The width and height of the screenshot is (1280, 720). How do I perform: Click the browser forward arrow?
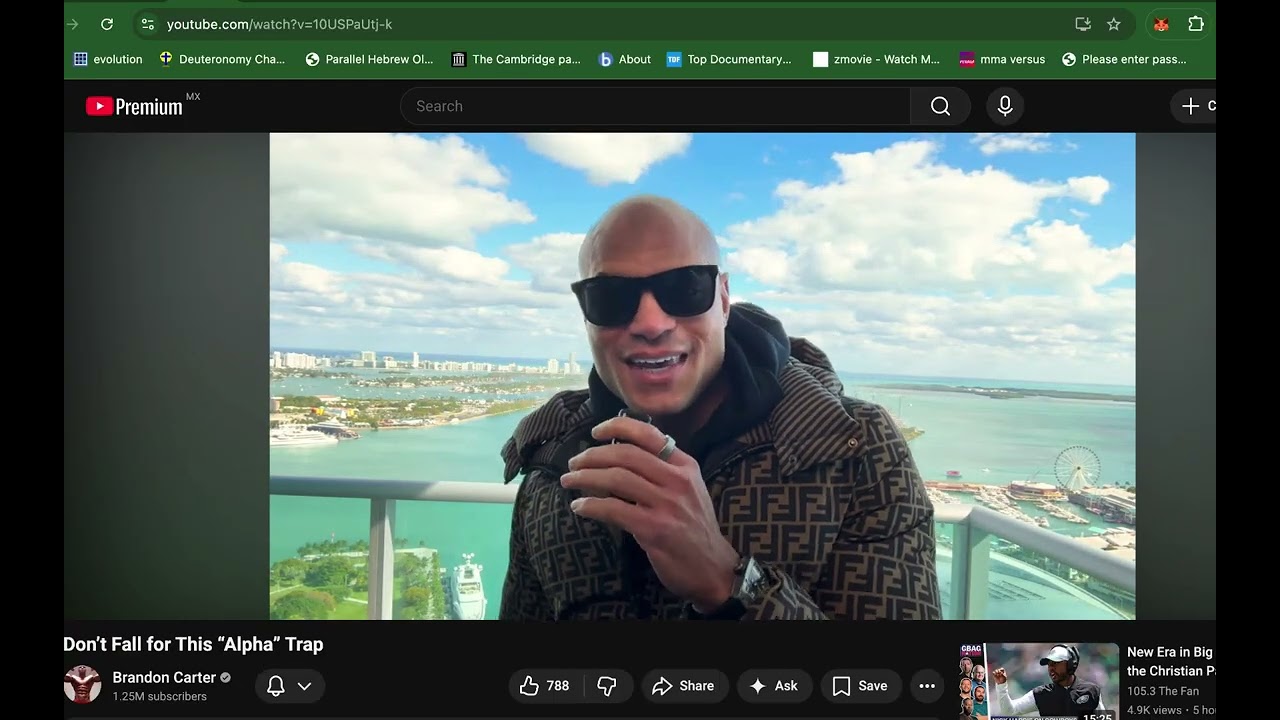pos(71,24)
